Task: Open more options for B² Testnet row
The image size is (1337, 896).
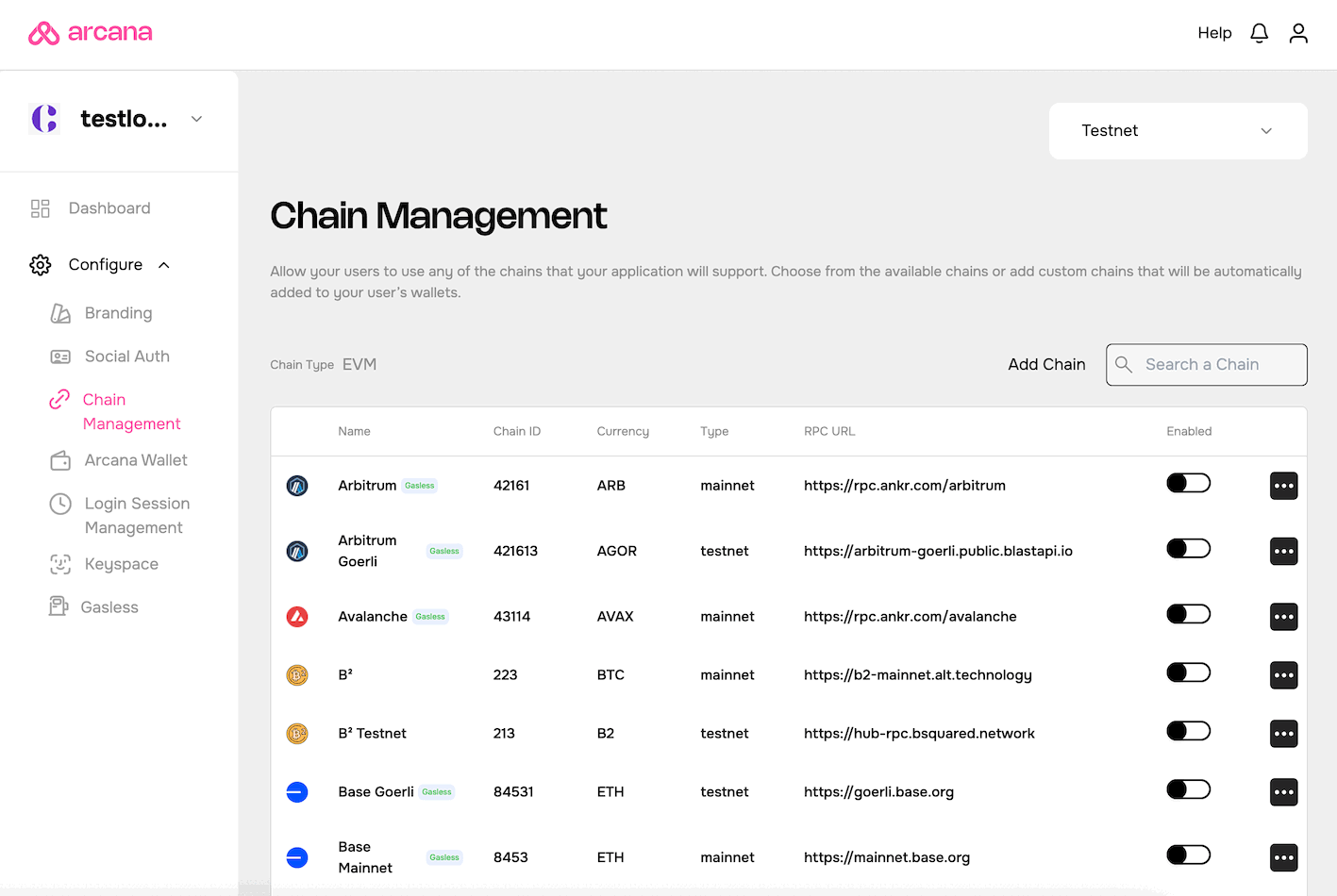Action: pos(1284,734)
